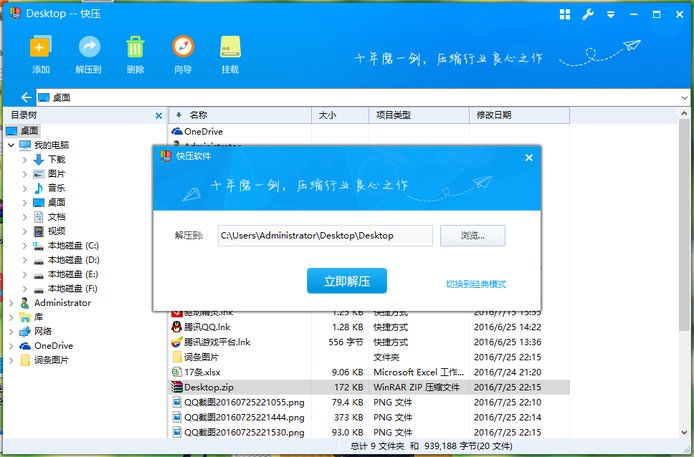Click the extraction path input field
Image resolution: width=694 pixels, height=457 pixels.
click(x=325, y=235)
